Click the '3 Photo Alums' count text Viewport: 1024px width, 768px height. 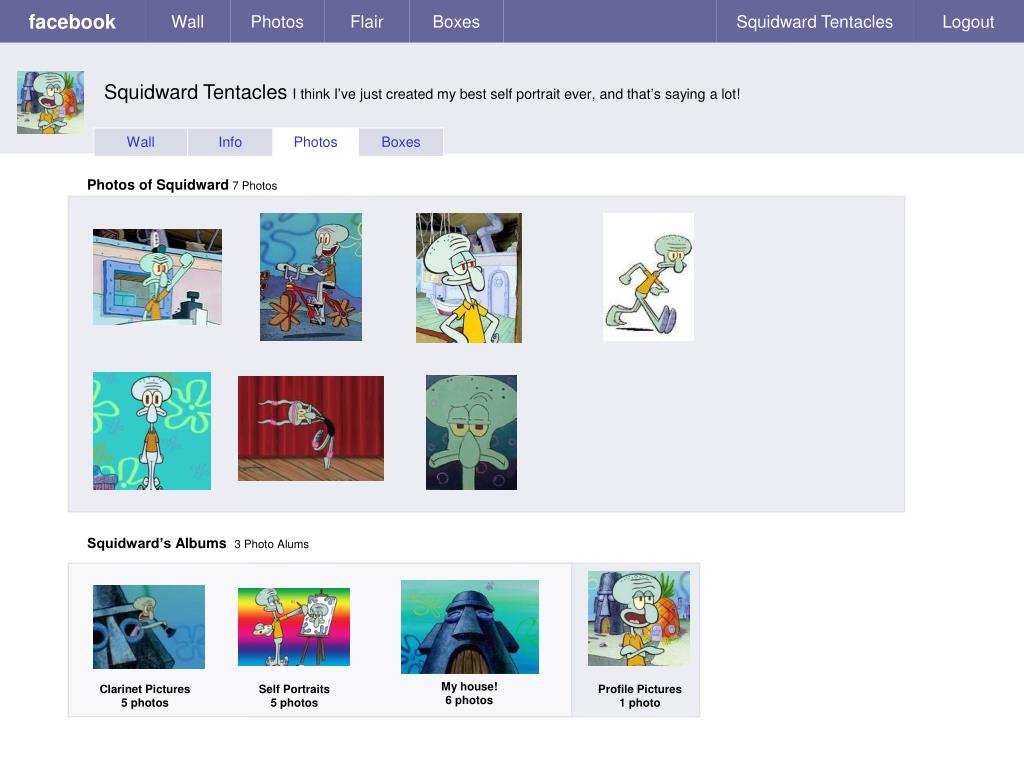(x=272, y=544)
